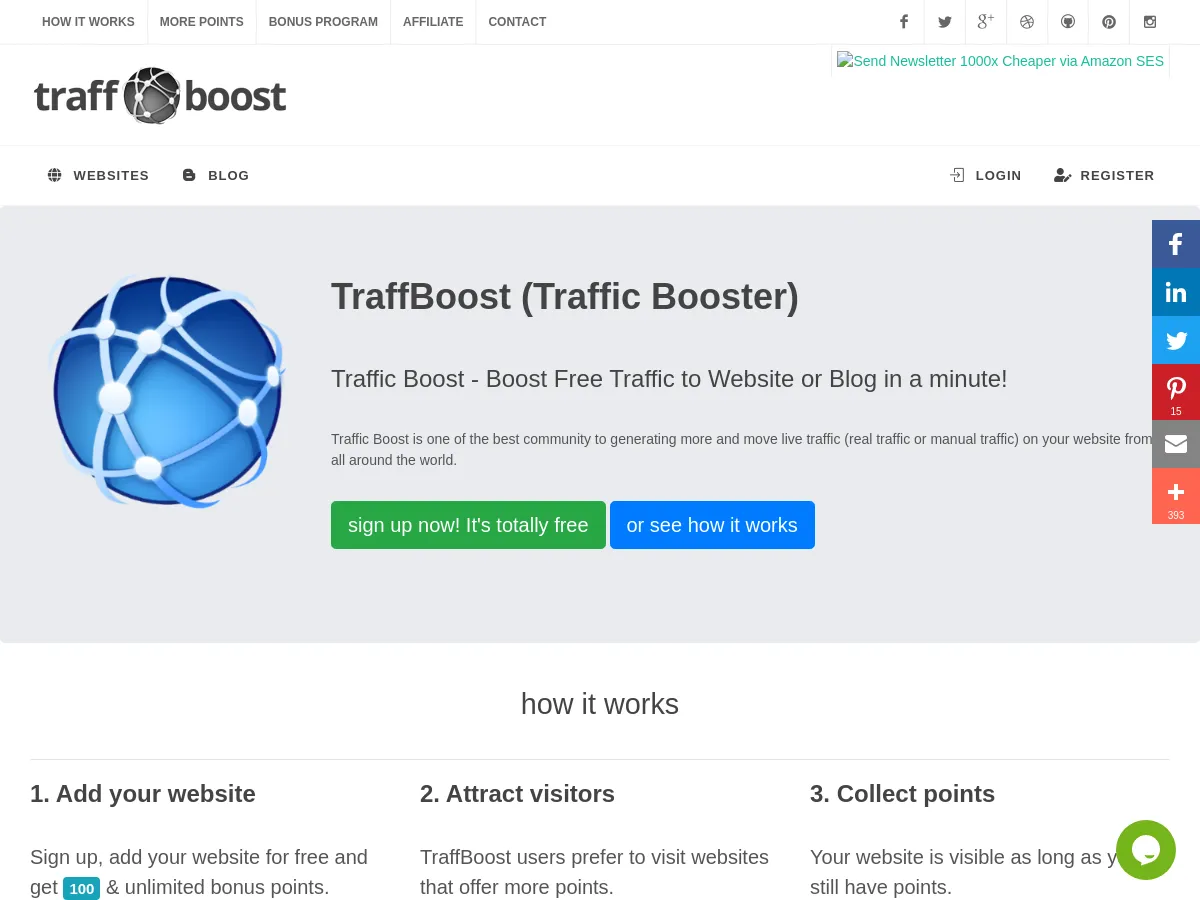
Task: Click the sign up now button
Action: [x=468, y=525]
